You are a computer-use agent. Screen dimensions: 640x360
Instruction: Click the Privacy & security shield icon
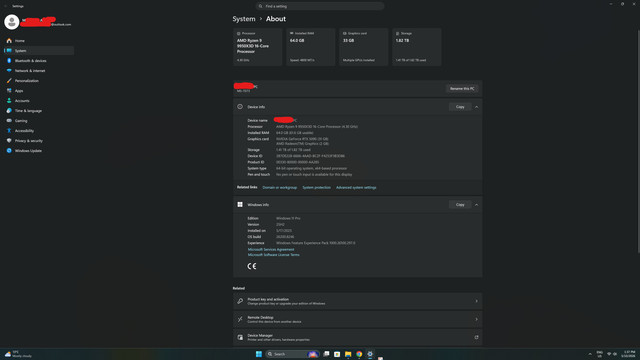[9, 140]
